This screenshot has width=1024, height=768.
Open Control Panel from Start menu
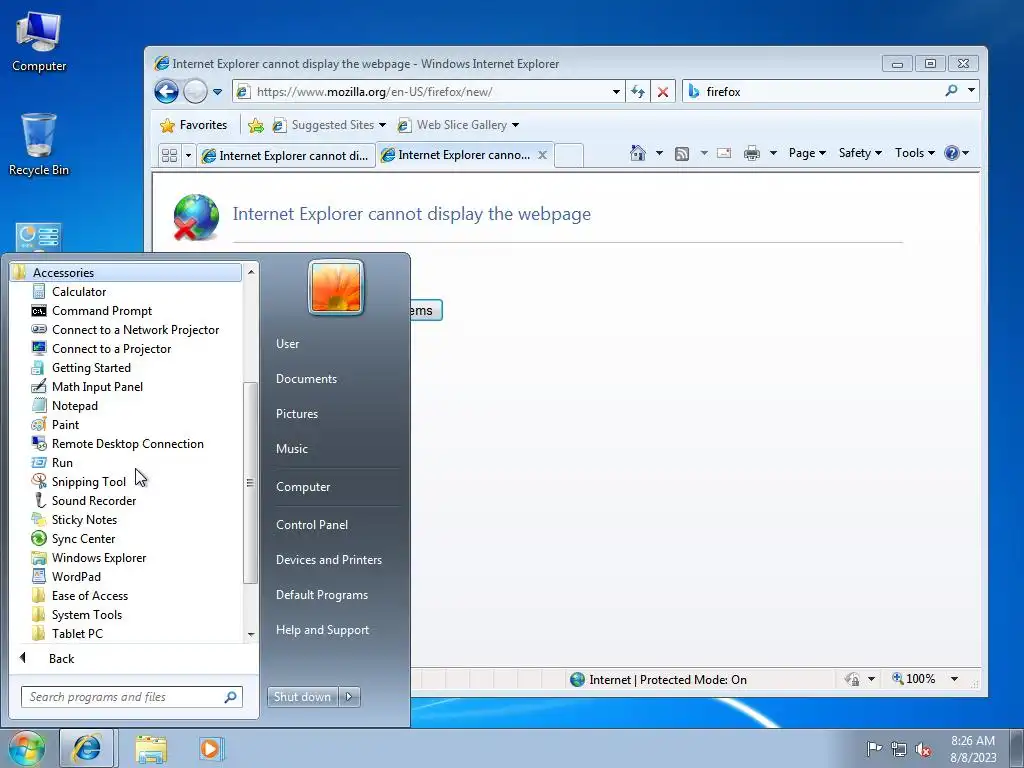(x=312, y=524)
